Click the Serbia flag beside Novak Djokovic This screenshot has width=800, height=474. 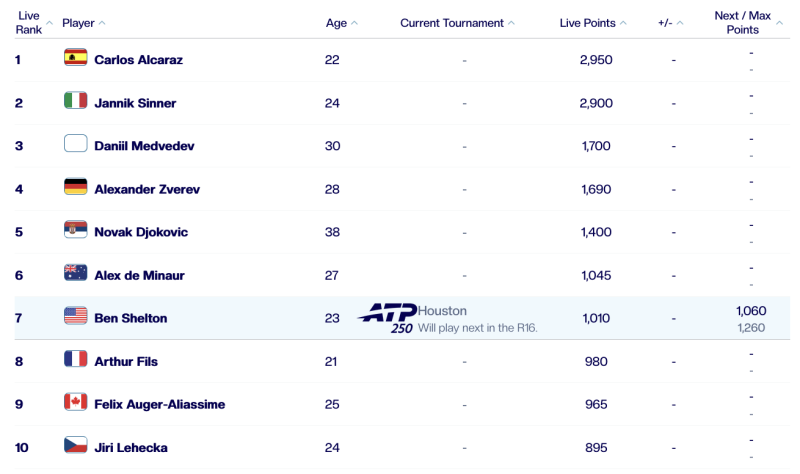76,230
